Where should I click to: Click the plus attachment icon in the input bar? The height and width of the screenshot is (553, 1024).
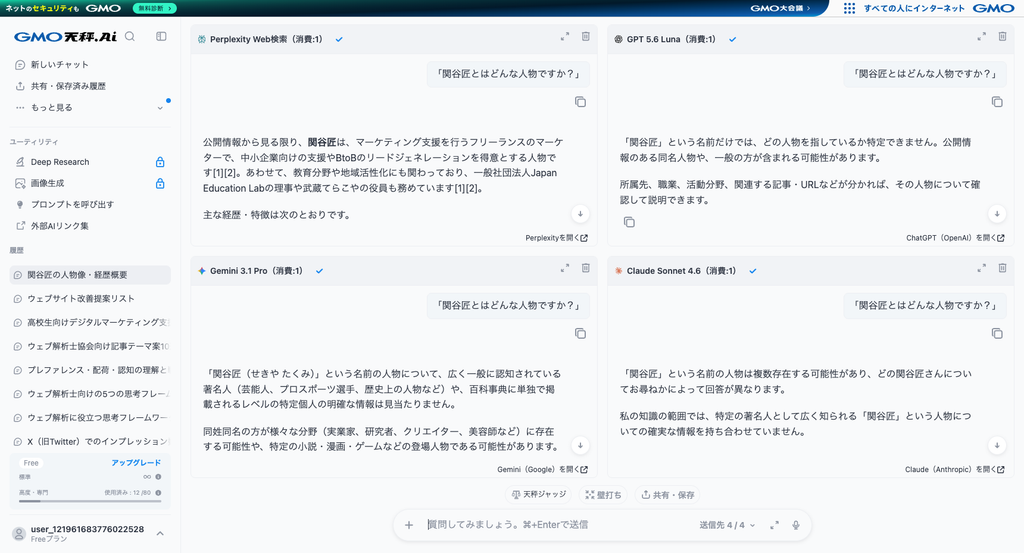pos(409,525)
